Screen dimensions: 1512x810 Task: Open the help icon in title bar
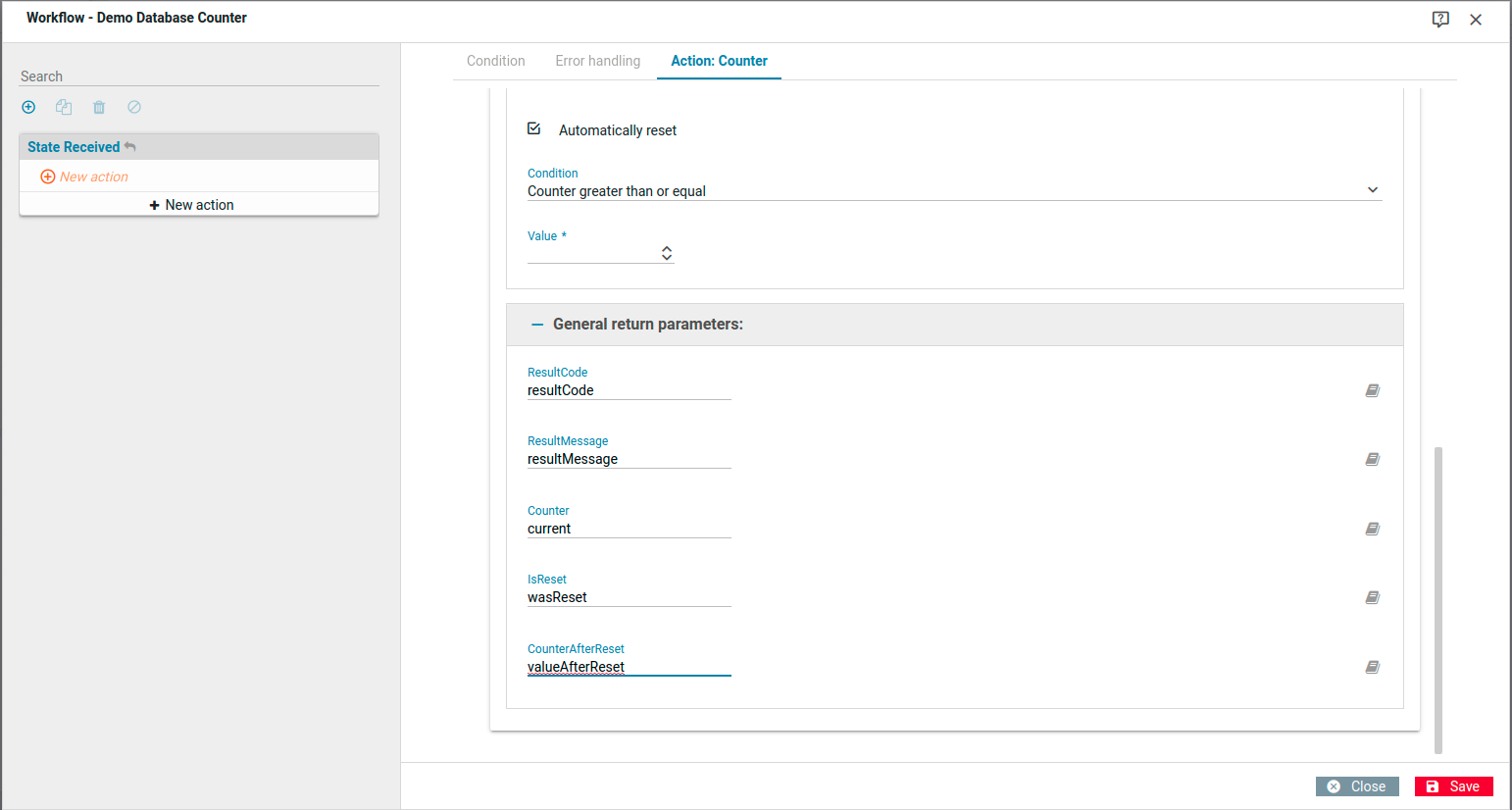click(1440, 20)
